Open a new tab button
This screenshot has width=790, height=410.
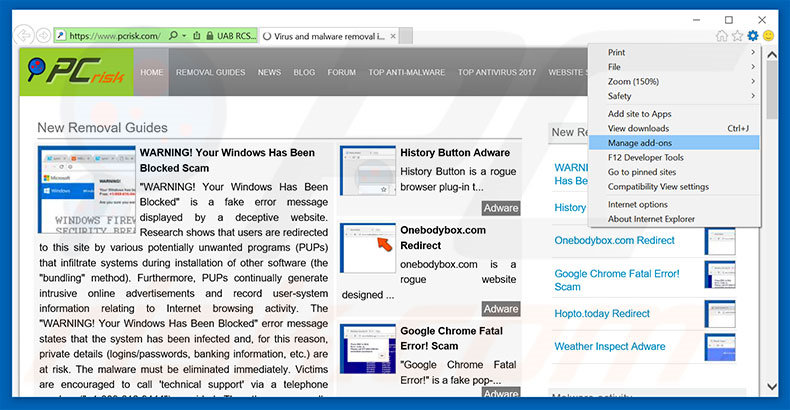coord(406,36)
